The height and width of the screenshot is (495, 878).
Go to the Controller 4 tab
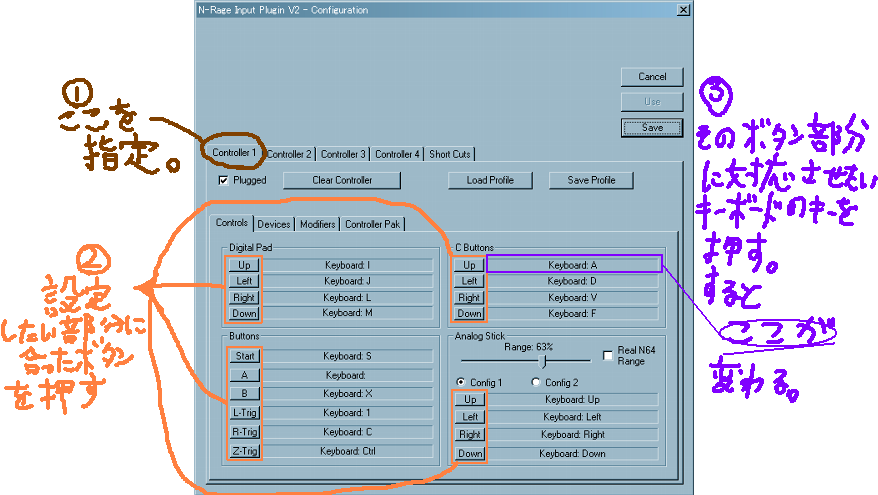397,154
